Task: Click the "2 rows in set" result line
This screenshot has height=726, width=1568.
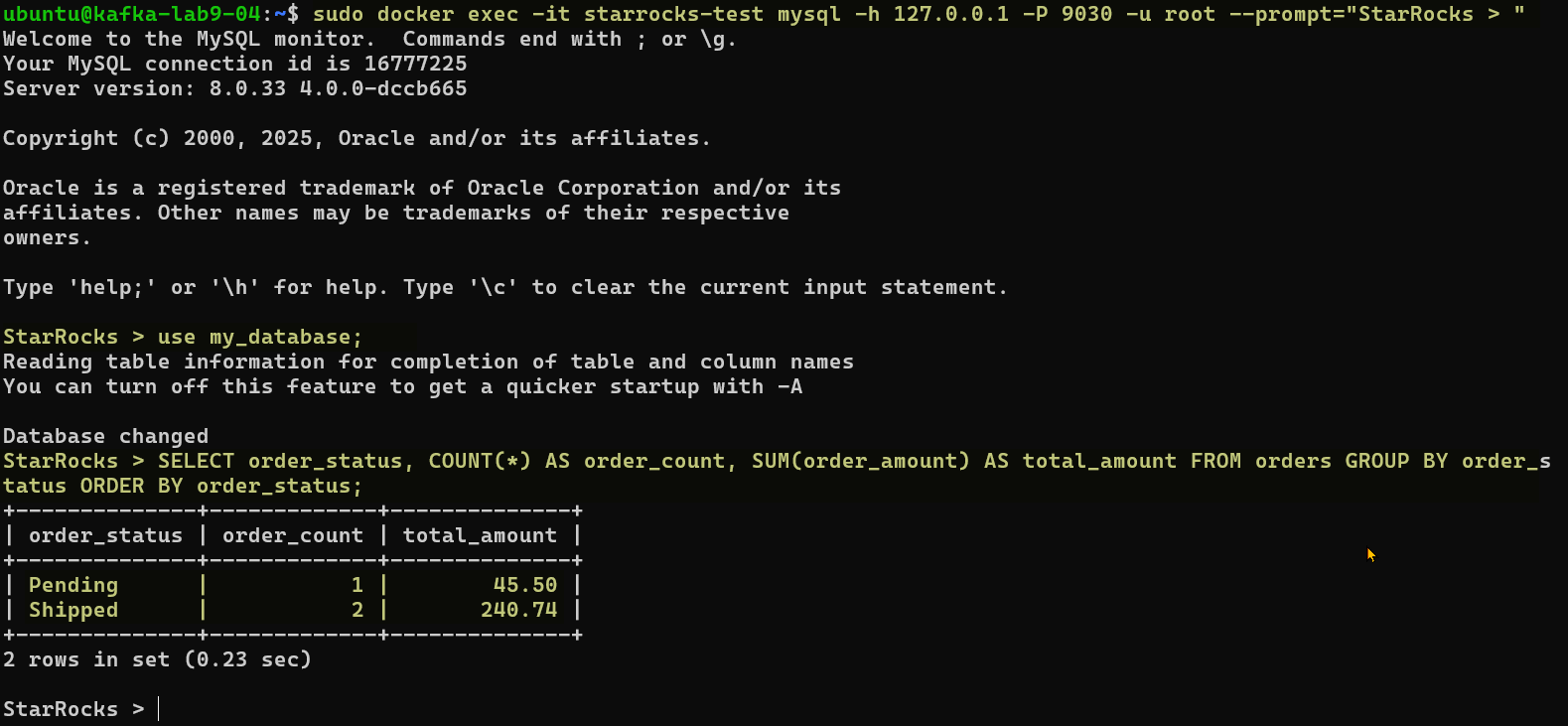Action: click(157, 659)
